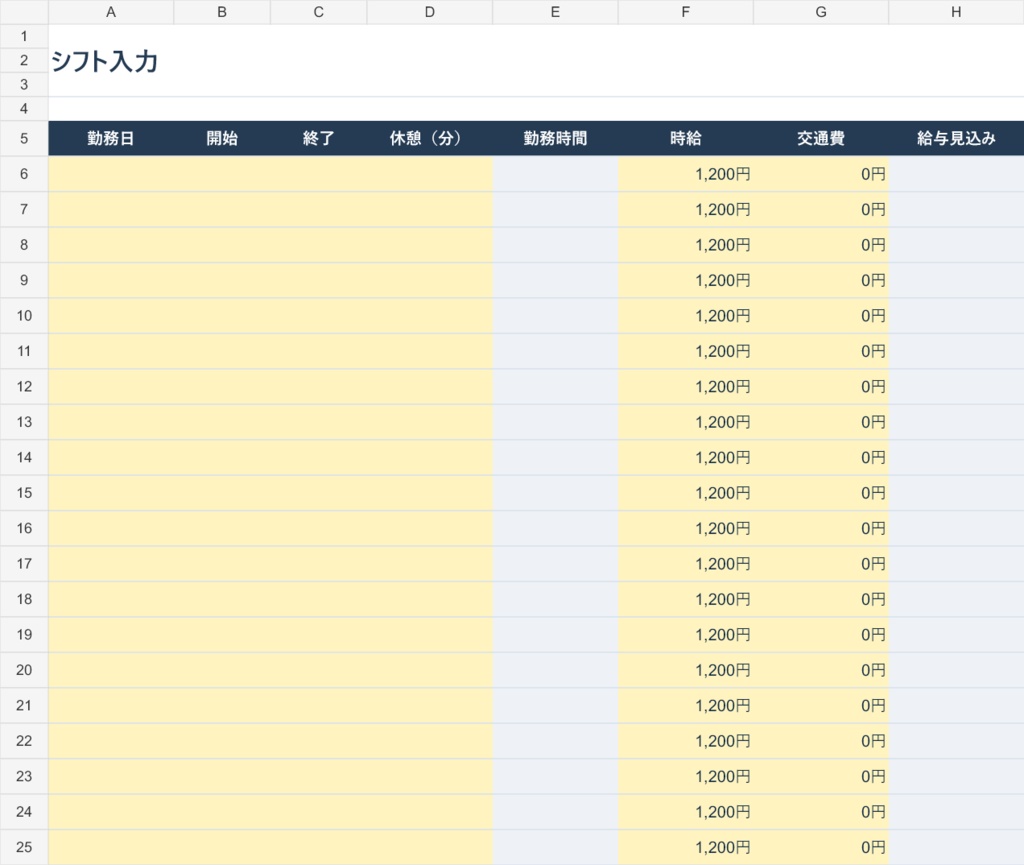This screenshot has height=865, width=1024.
Task: Click the 勤務時間 header cell
Action: pyautogui.click(x=555, y=138)
